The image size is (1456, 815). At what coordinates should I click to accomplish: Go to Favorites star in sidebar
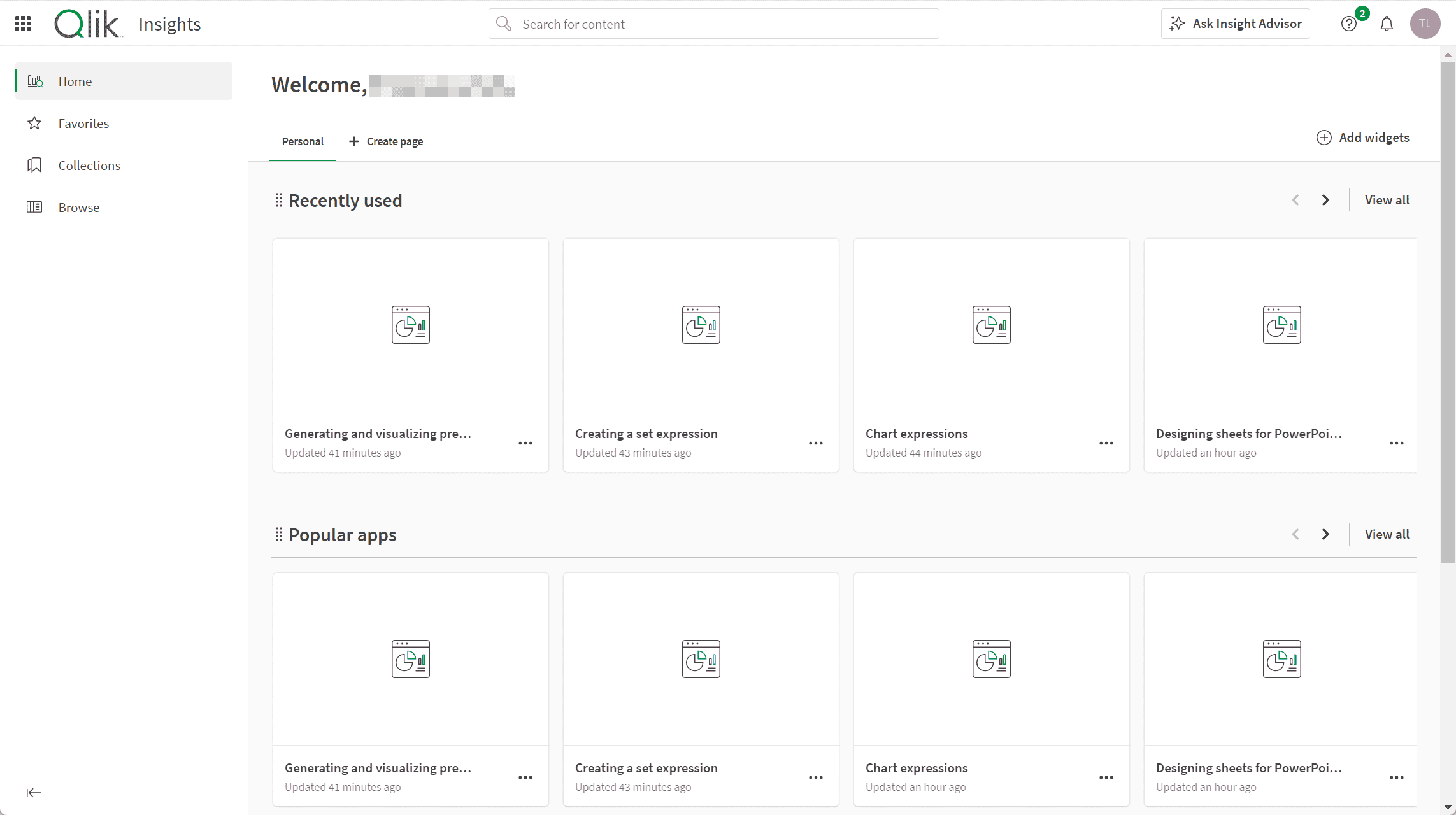click(x=83, y=124)
